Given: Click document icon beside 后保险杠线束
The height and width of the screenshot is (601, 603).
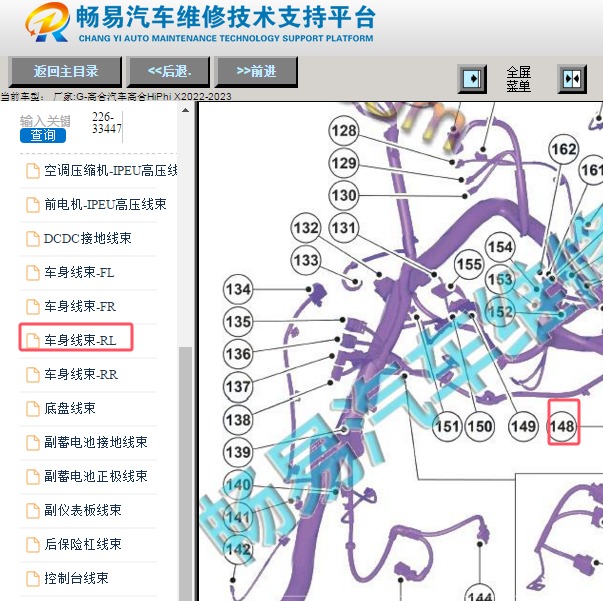Looking at the screenshot, I should (x=33, y=544).
